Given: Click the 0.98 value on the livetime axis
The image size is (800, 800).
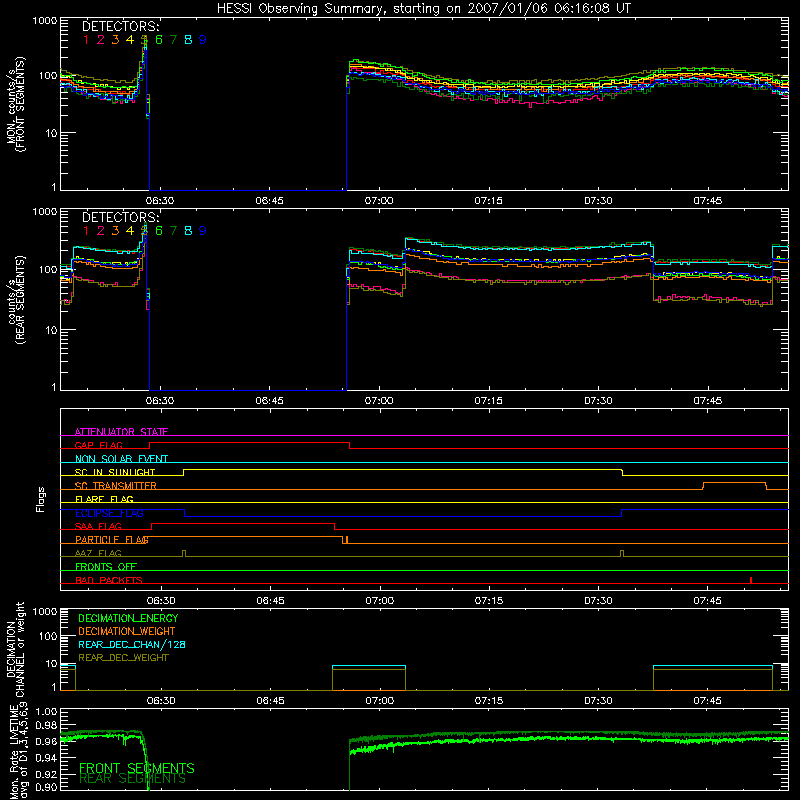Looking at the screenshot, I should click(x=47, y=726).
